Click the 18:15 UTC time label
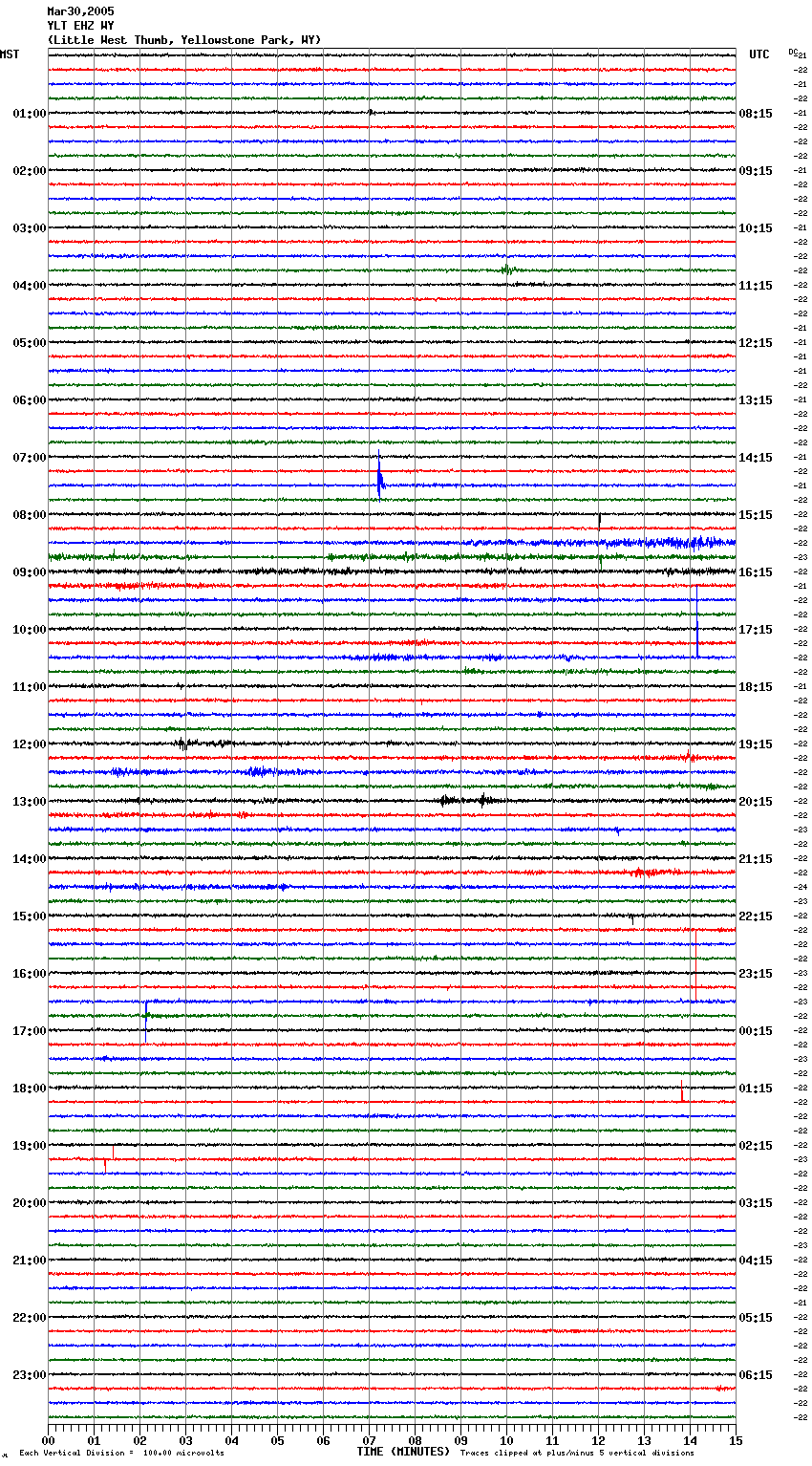Viewport: 812px width, 1466px height. point(756,687)
